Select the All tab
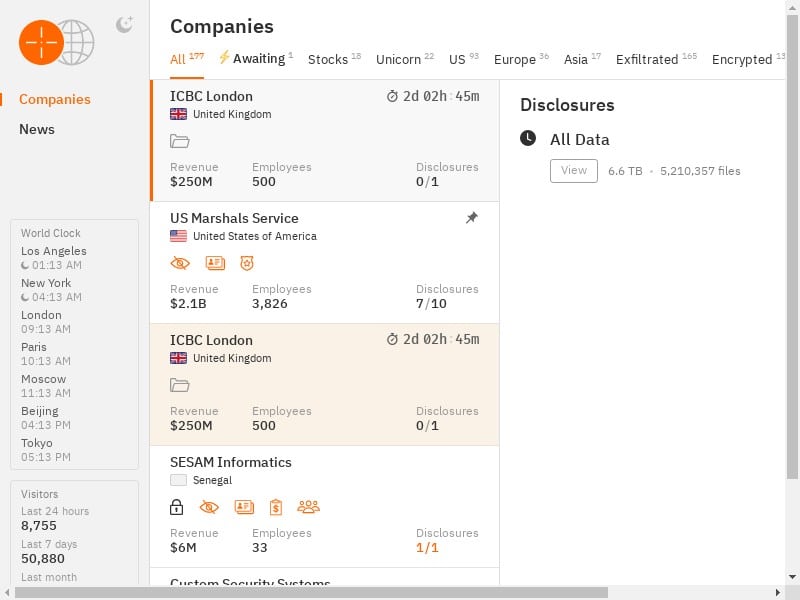This screenshot has height=600, width=800. pyautogui.click(x=187, y=59)
